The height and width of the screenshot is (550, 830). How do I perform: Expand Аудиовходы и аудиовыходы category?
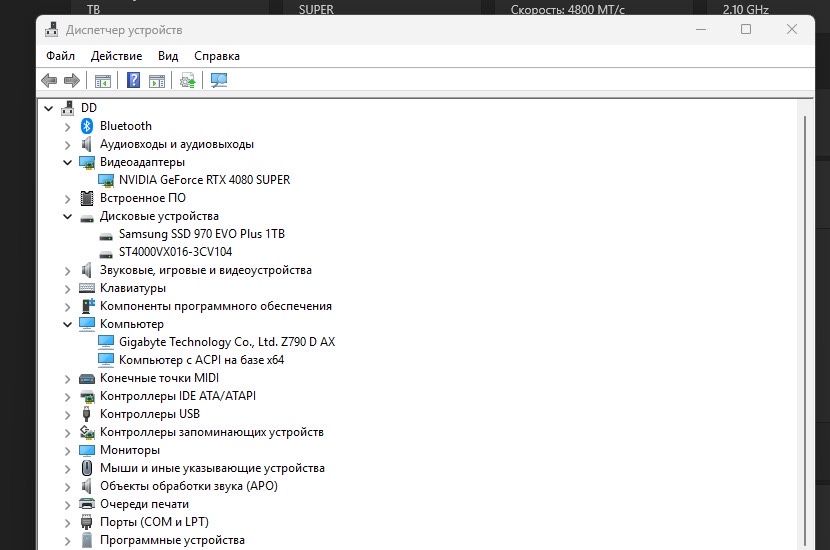[x=67, y=145]
